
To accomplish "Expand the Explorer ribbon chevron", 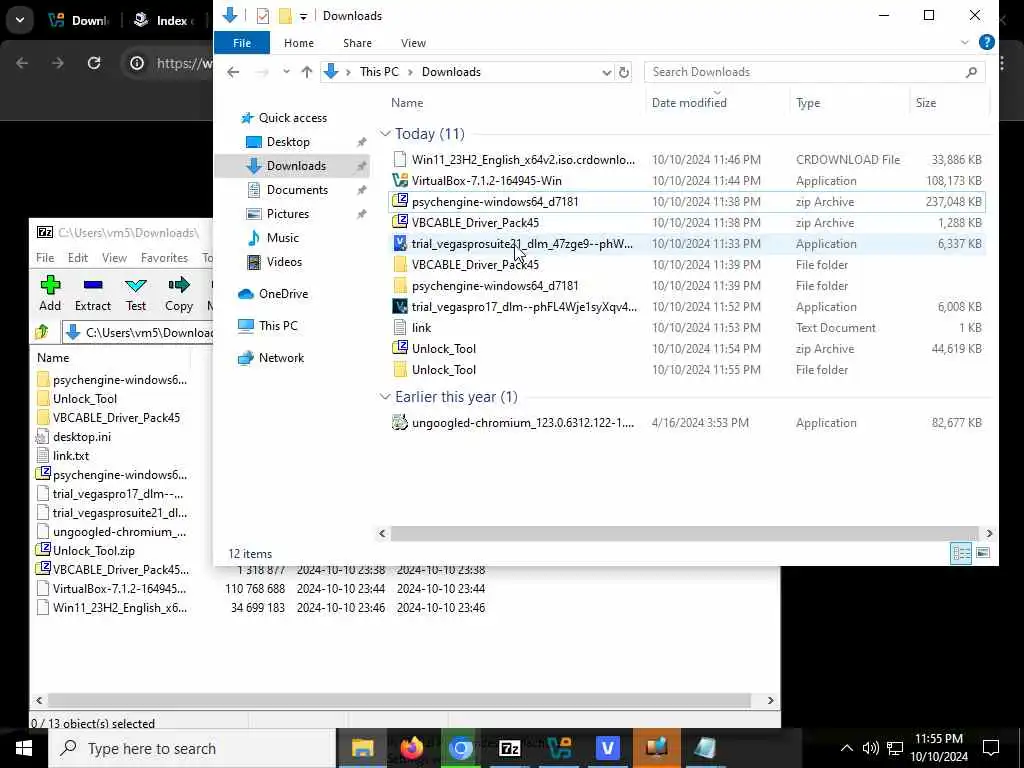I will pyautogui.click(x=965, y=42).
